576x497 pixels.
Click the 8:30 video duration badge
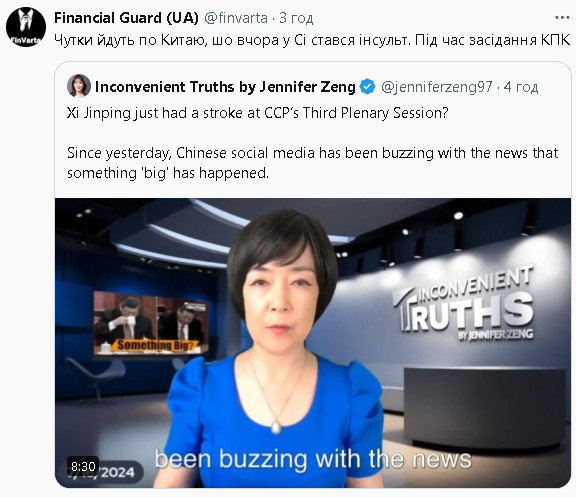[x=83, y=466]
